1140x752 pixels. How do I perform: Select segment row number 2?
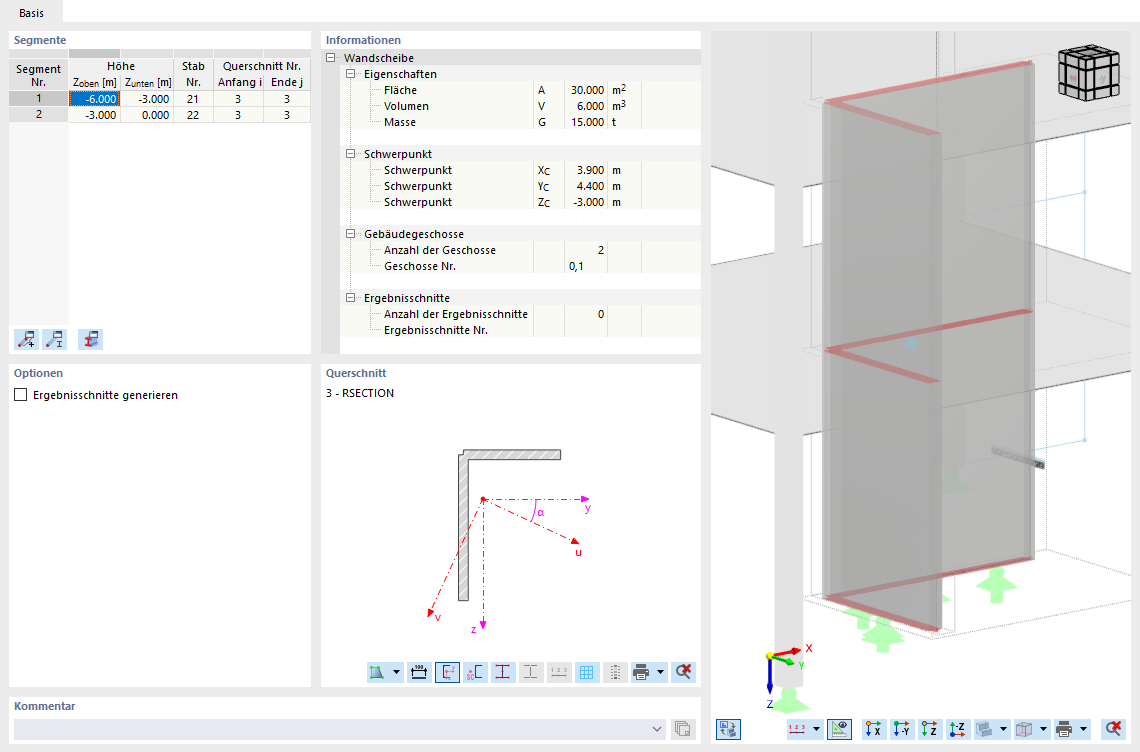[x=39, y=114]
